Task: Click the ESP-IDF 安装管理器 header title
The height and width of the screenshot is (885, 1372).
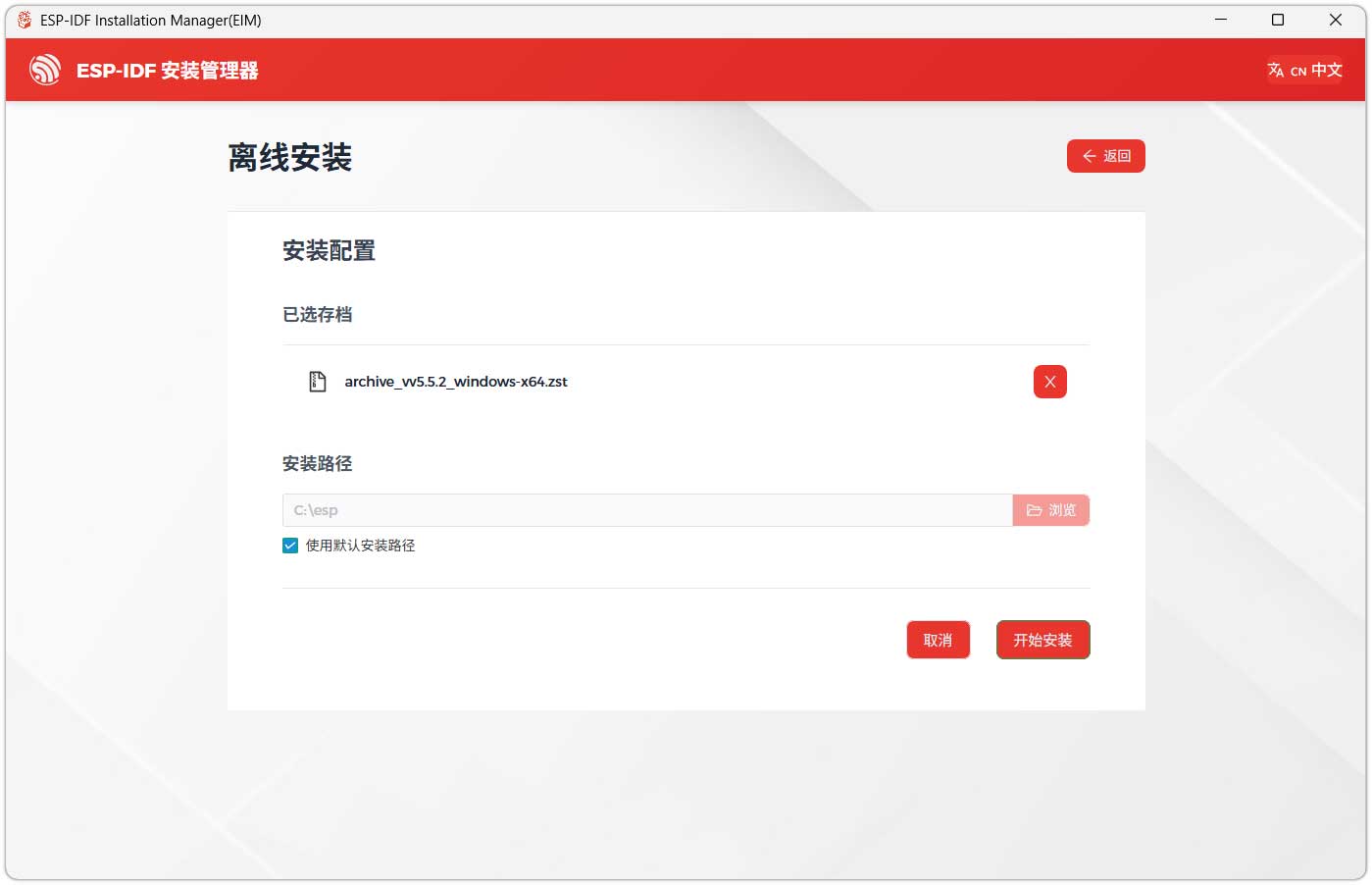Action: tap(167, 71)
